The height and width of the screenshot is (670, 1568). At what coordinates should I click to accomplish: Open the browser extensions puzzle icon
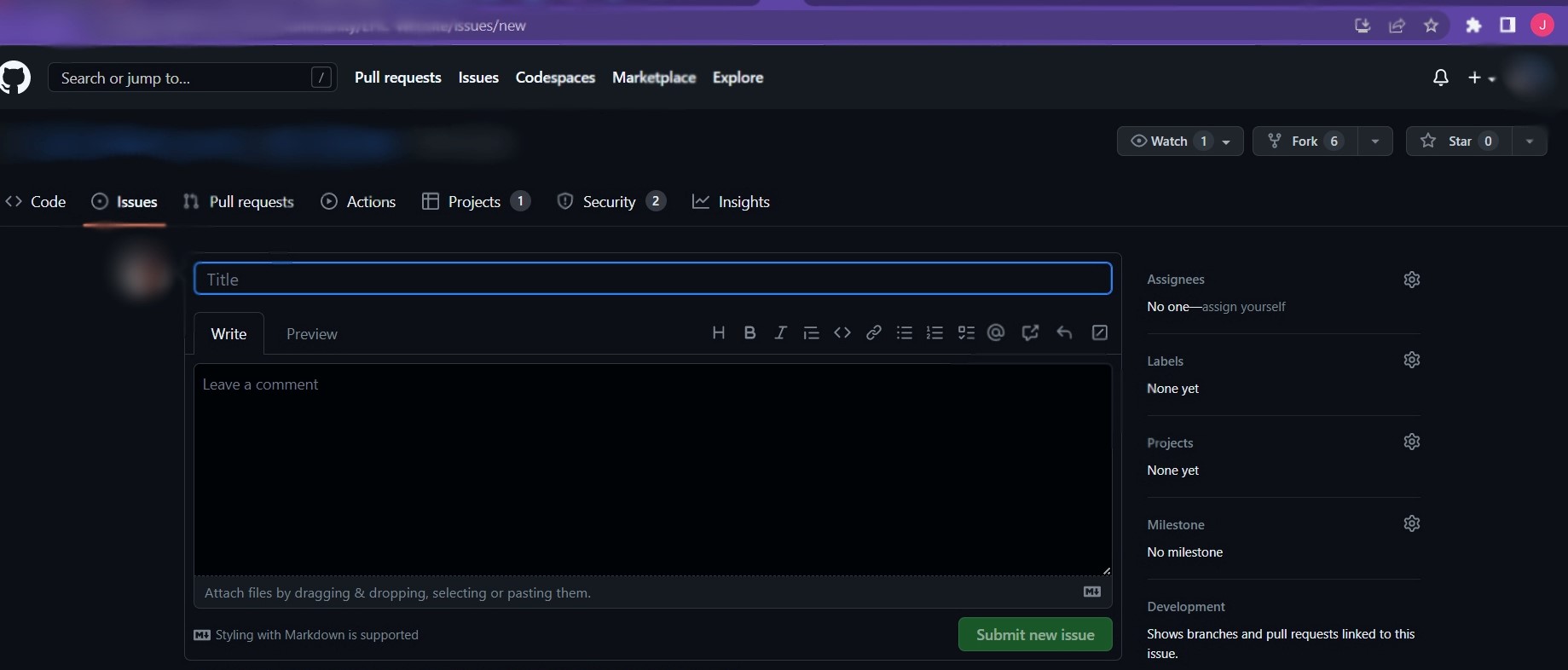pyautogui.click(x=1473, y=26)
